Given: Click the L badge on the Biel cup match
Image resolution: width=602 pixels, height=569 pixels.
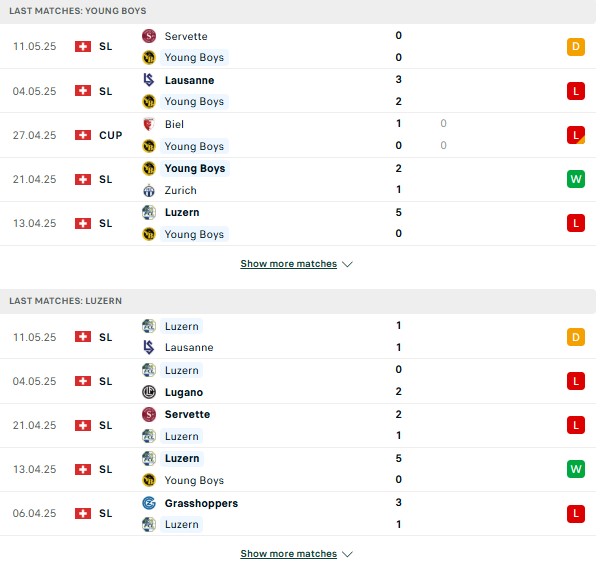Looking at the screenshot, I should (x=576, y=135).
